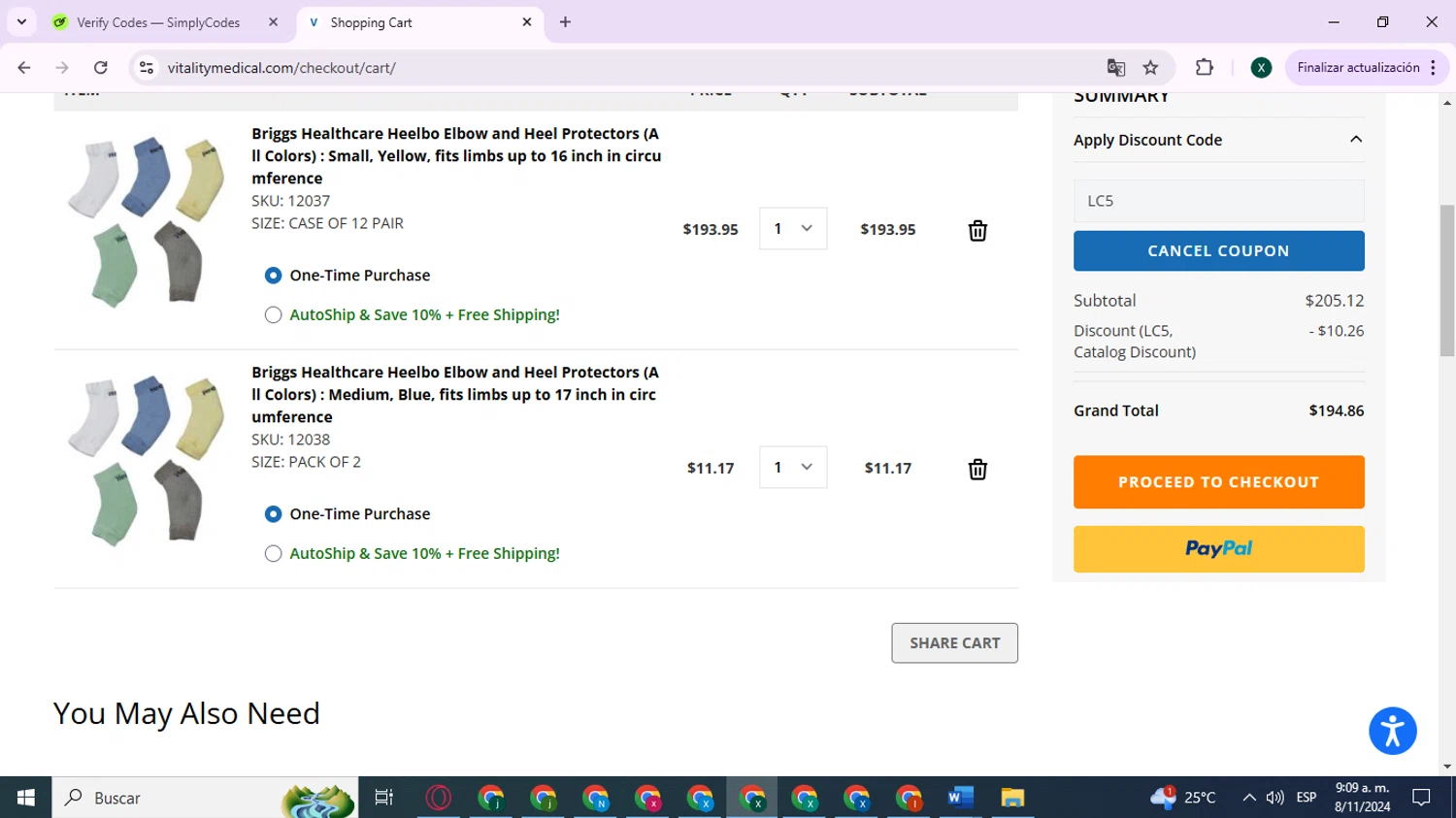Click the discount code field containing LC5
Viewport: 1456px width, 818px height.
pyautogui.click(x=1219, y=201)
